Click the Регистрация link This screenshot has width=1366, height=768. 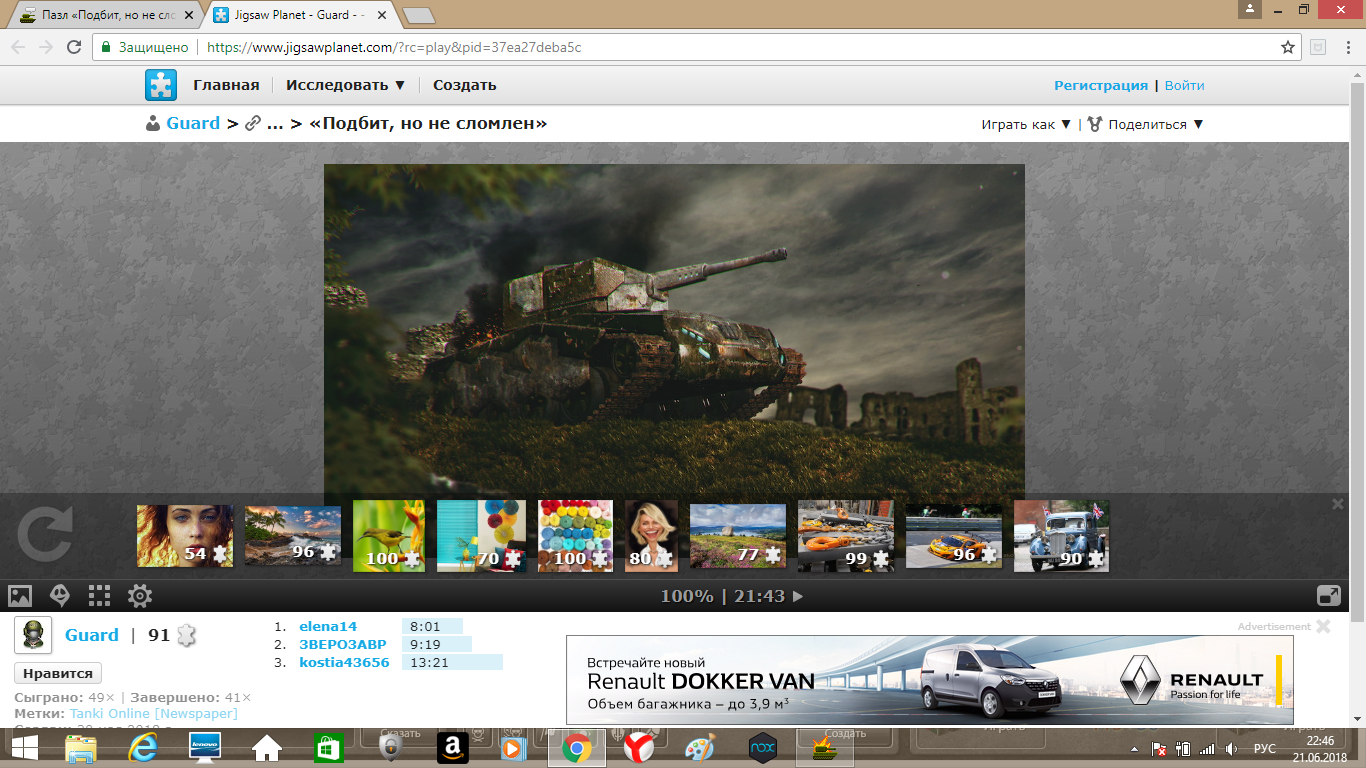pyautogui.click(x=1101, y=85)
